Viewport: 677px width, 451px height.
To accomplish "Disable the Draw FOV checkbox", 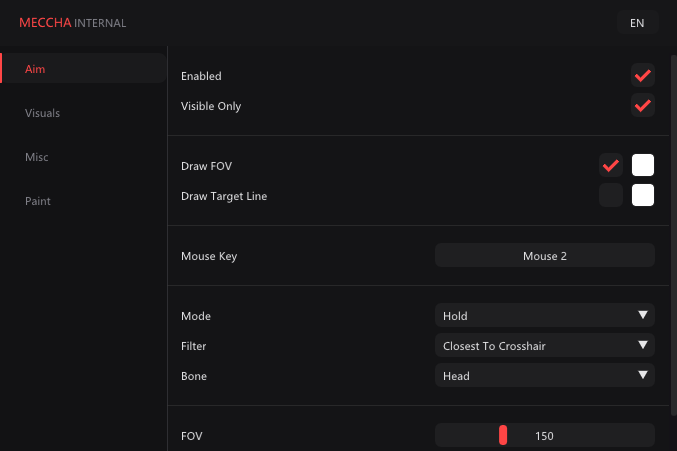I will pyautogui.click(x=611, y=165).
